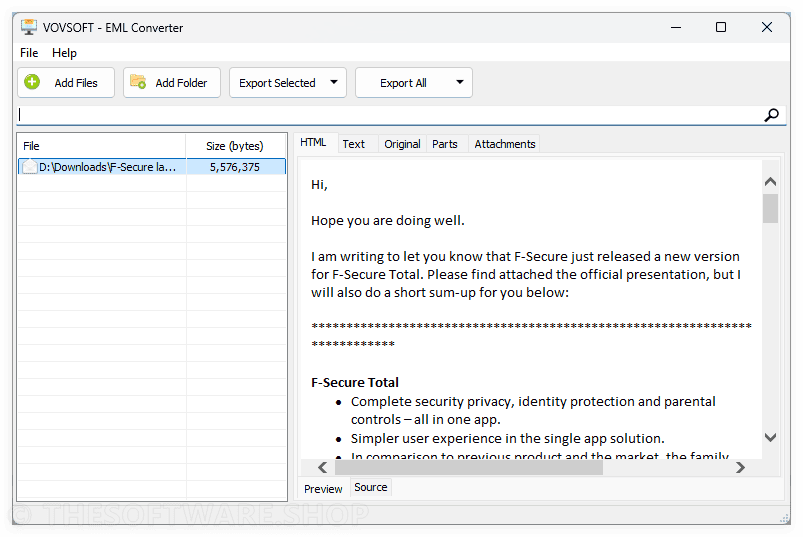
Task: Open the File menu
Action: tap(29, 53)
